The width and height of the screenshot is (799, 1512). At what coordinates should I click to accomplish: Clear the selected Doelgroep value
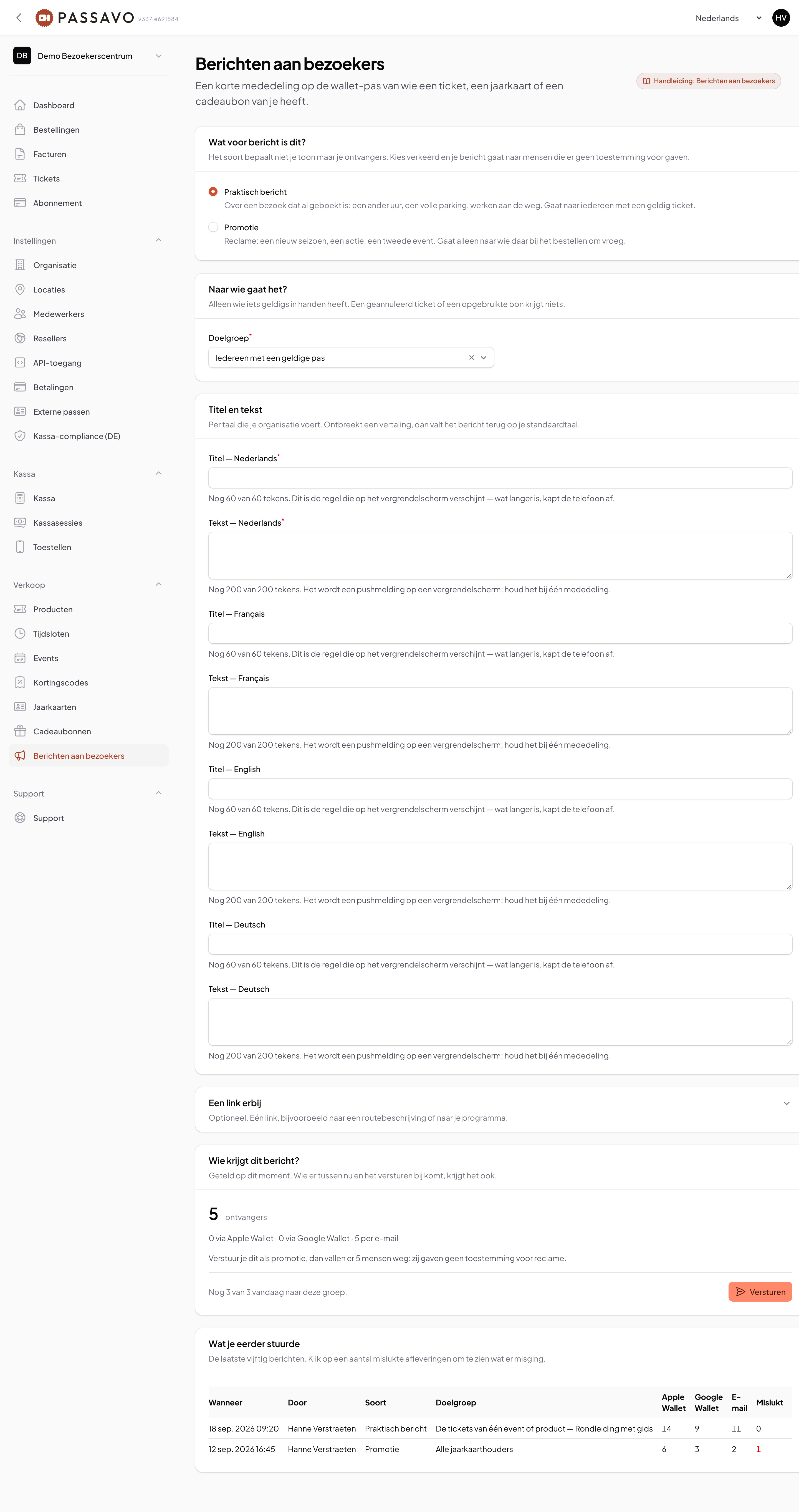point(471,357)
